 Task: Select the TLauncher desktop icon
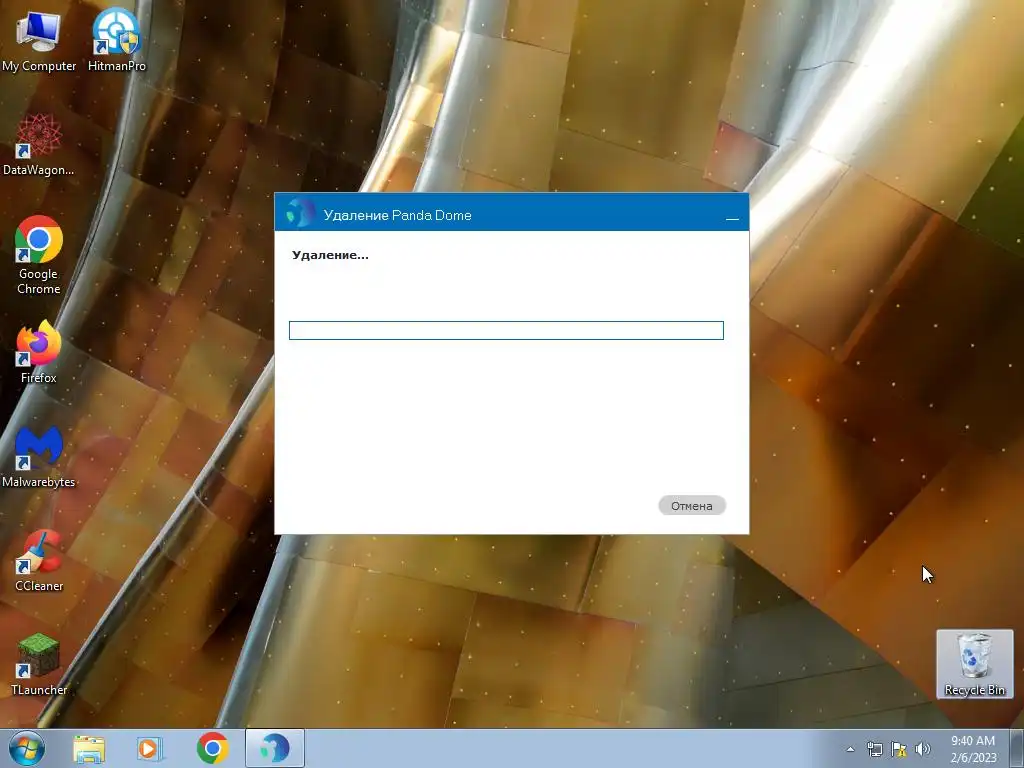[39, 664]
